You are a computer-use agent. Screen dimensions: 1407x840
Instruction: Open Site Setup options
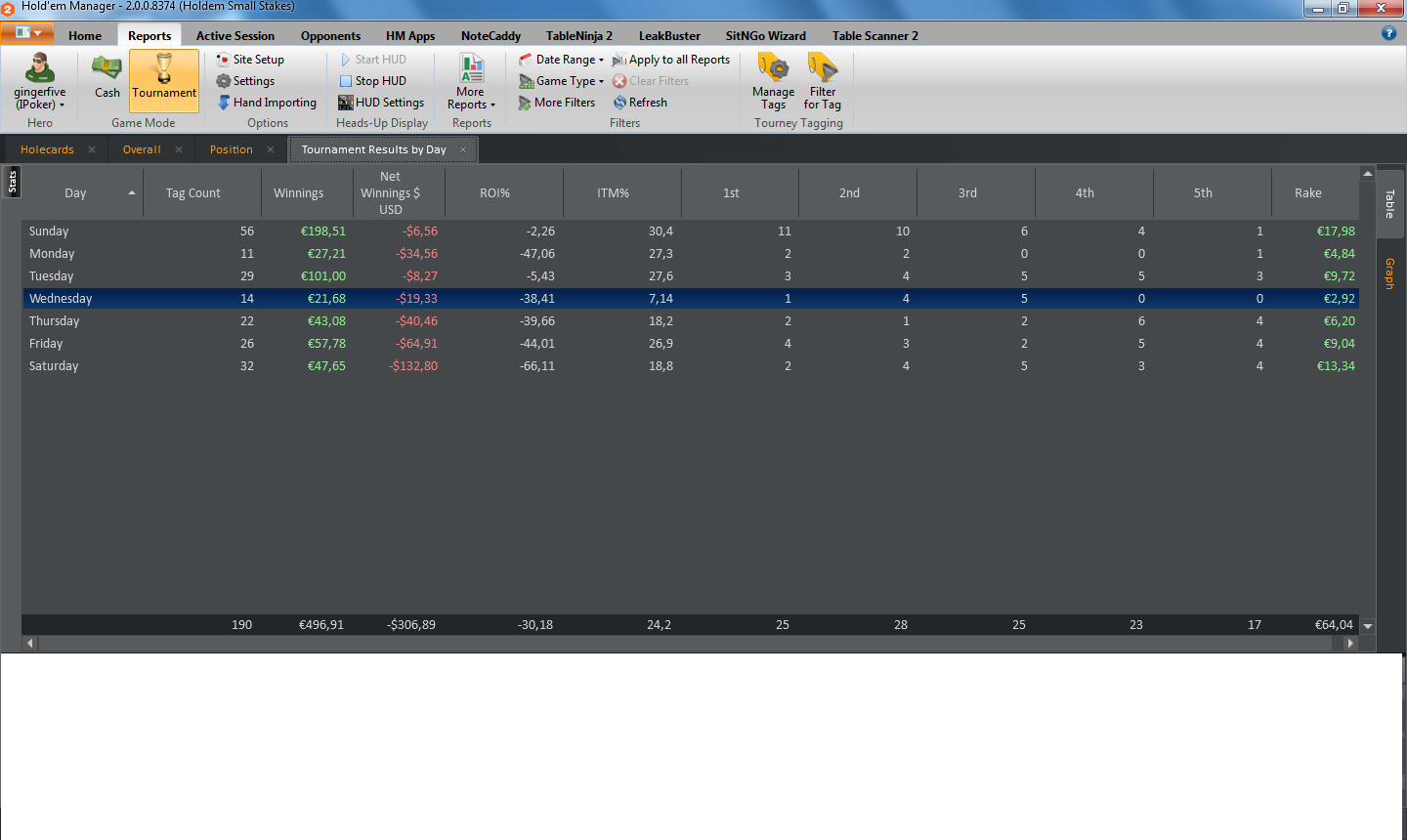click(x=250, y=60)
